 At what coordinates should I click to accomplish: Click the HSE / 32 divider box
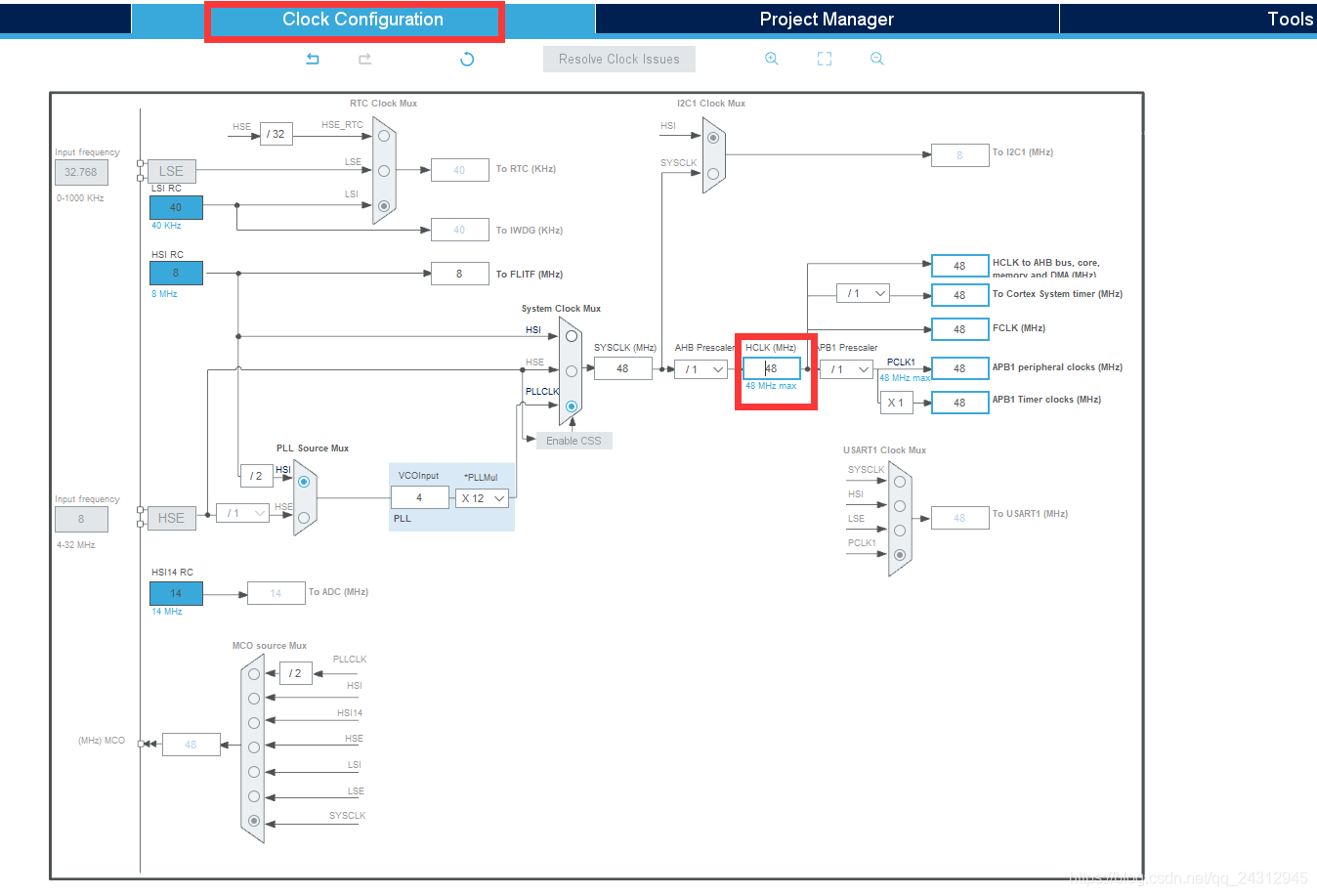[x=276, y=134]
